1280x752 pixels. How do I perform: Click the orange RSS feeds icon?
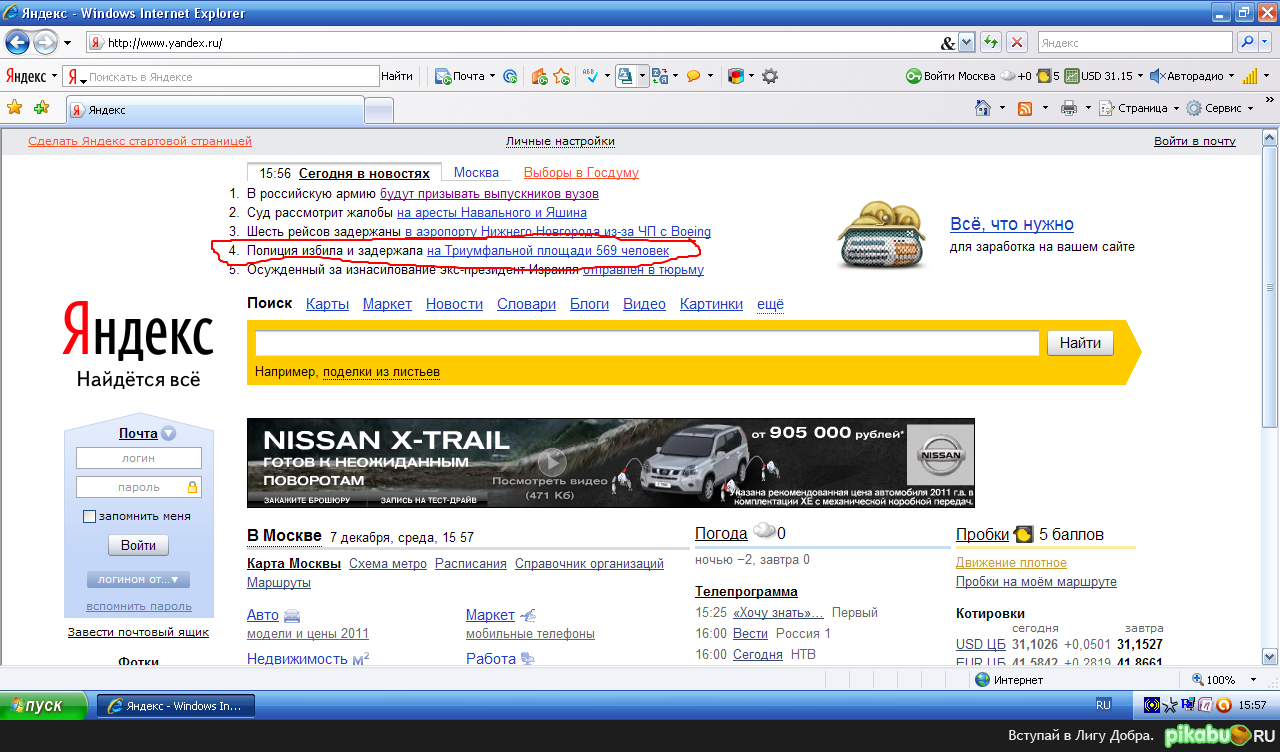pos(1025,108)
